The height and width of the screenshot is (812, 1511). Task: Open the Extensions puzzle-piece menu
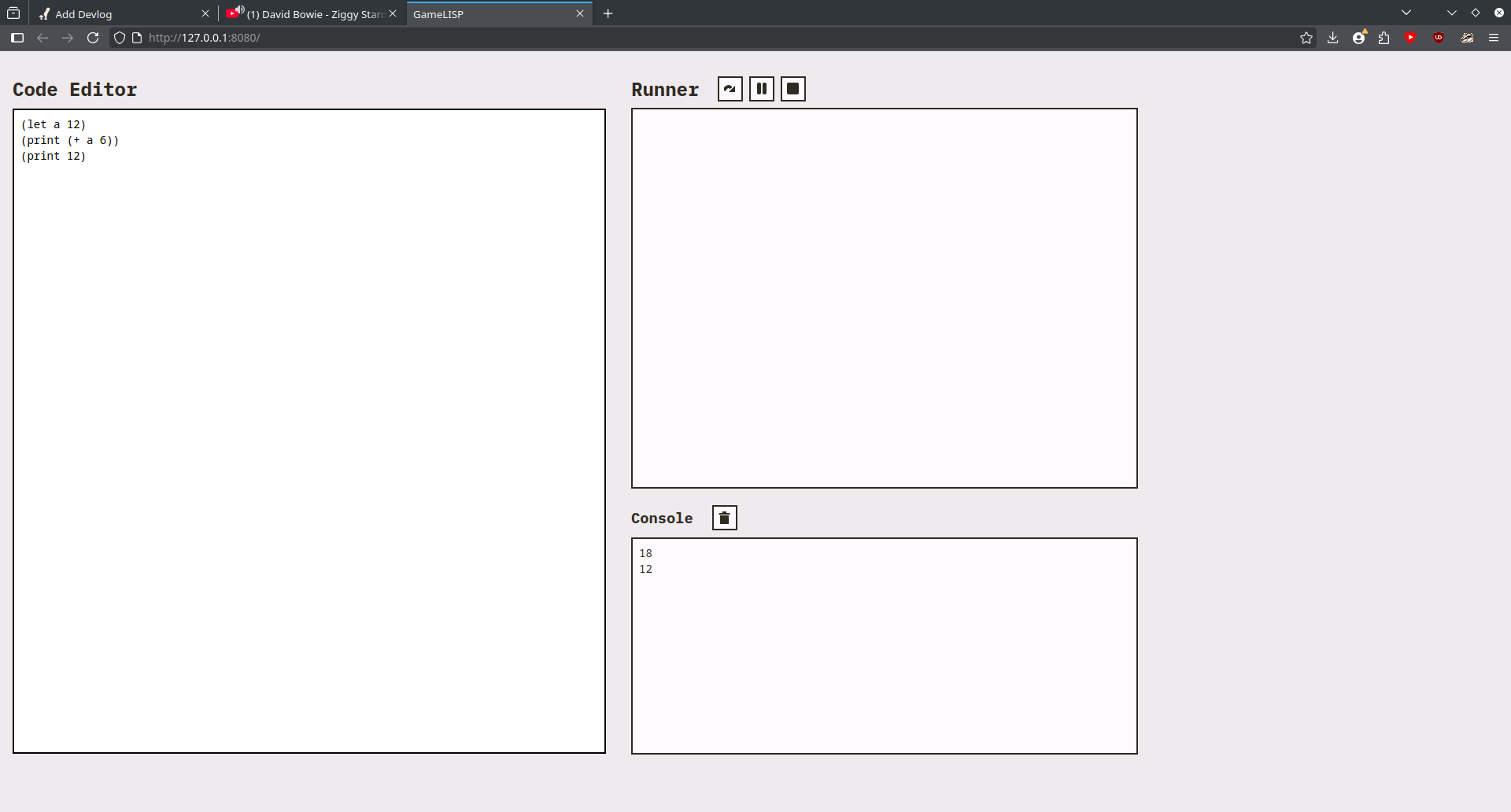point(1384,38)
